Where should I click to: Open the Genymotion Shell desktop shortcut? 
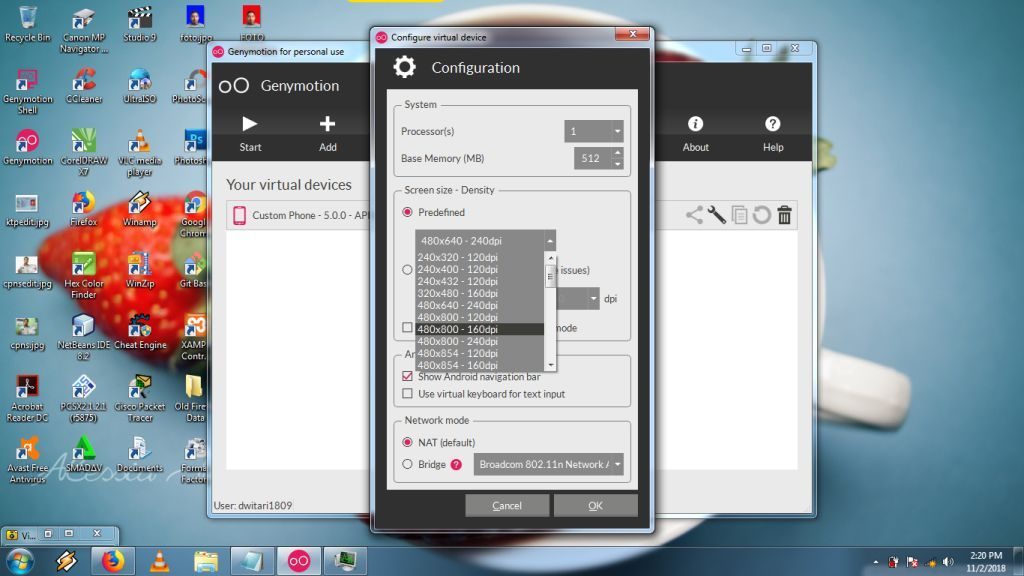pyautogui.click(x=27, y=91)
